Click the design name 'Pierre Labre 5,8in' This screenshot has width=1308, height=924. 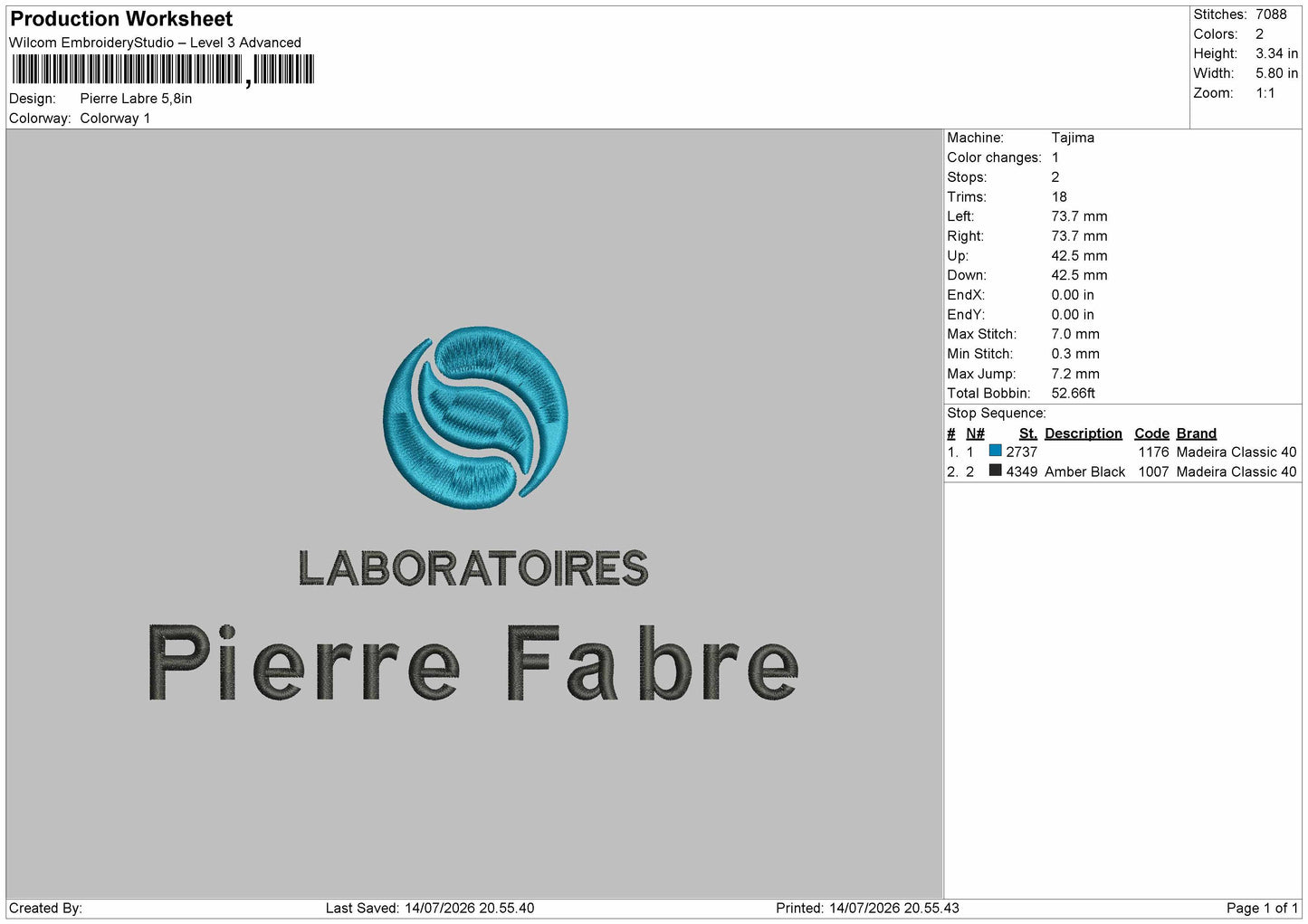tap(136, 99)
